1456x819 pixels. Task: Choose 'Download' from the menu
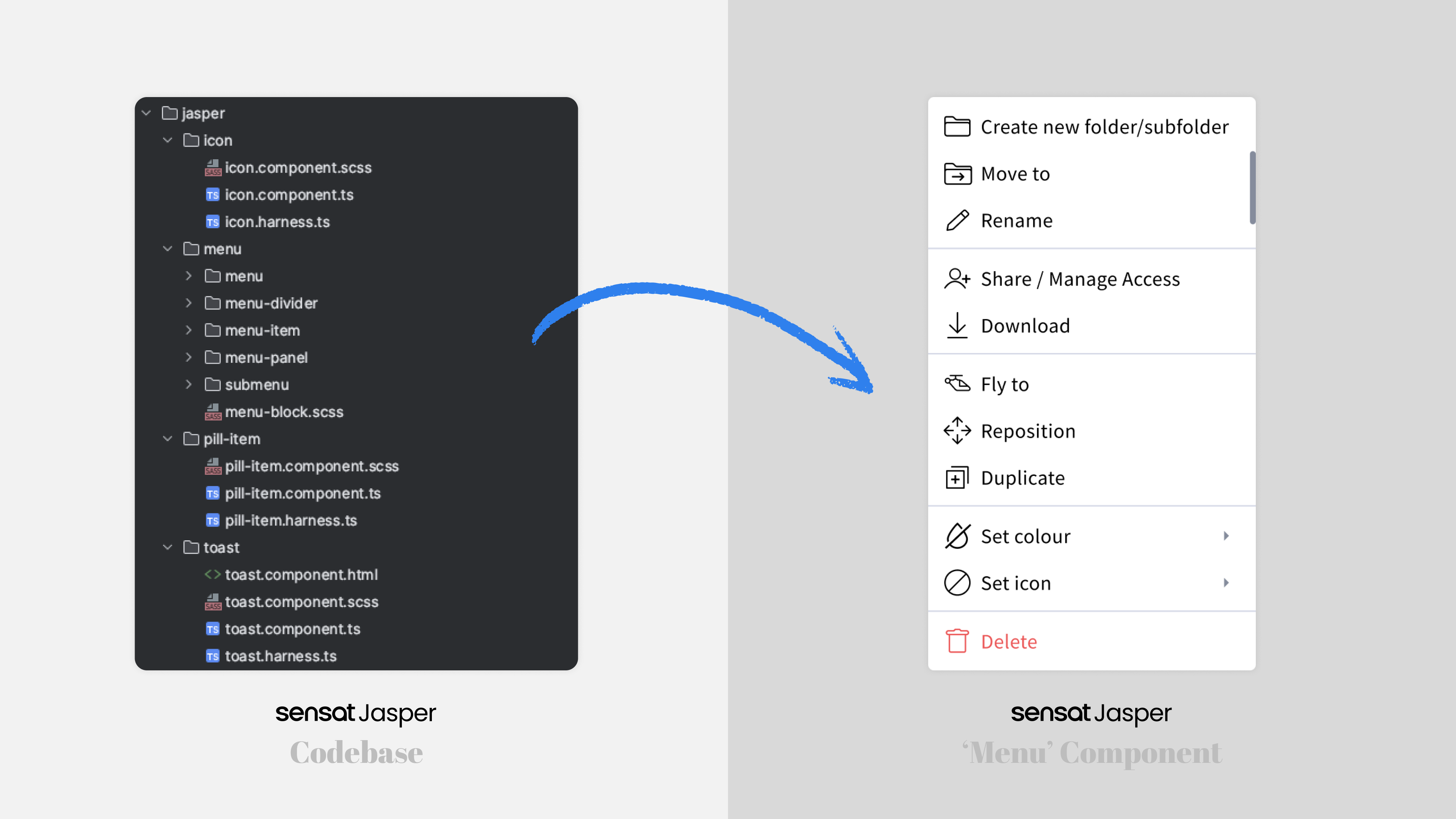1092,326
